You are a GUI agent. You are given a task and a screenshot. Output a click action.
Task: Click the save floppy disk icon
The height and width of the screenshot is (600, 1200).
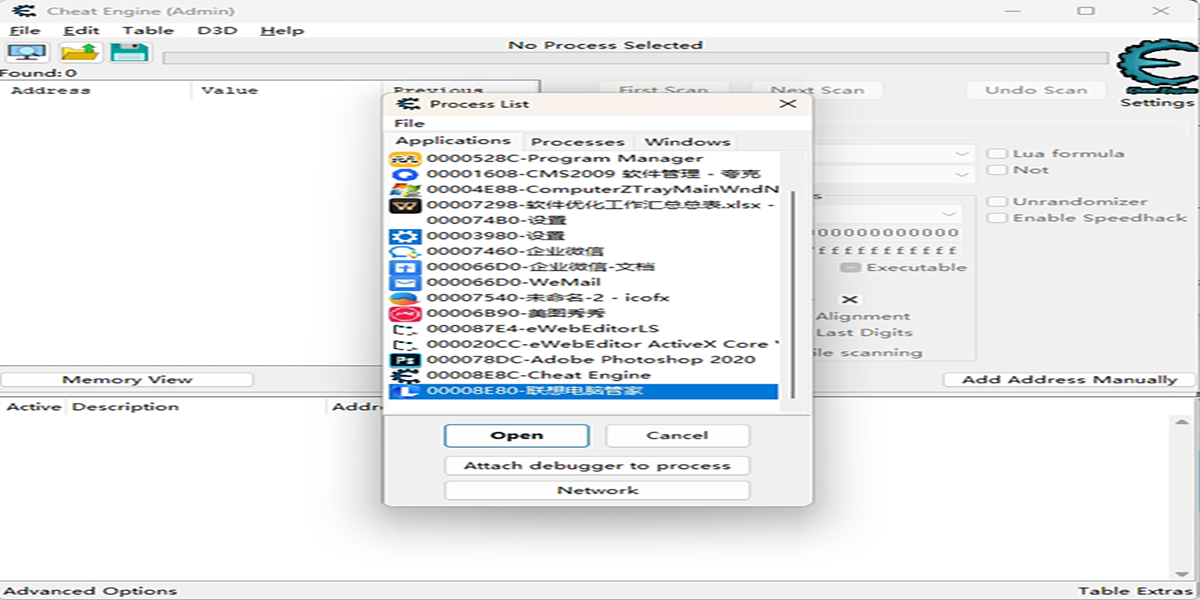coord(130,53)
